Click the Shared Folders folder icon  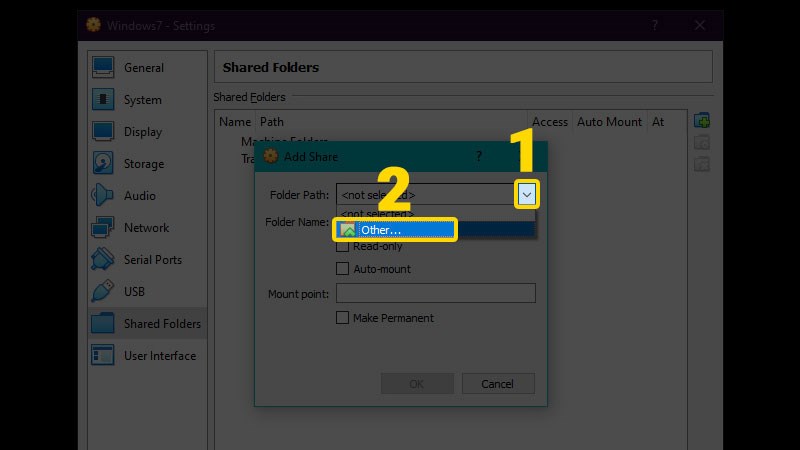(x=103, y=323)
